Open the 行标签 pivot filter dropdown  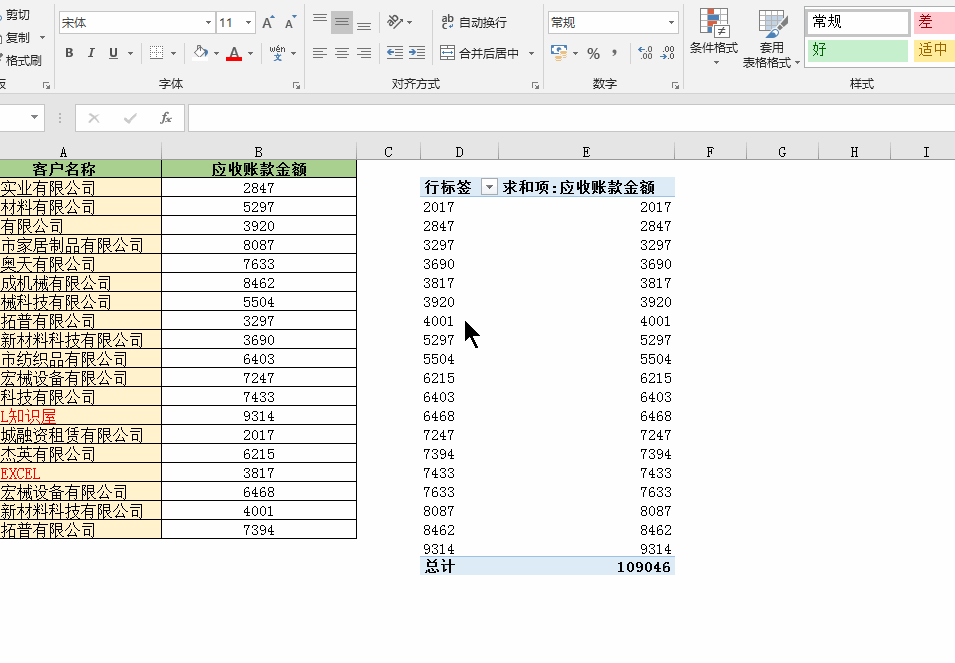(x=489, y=187)
